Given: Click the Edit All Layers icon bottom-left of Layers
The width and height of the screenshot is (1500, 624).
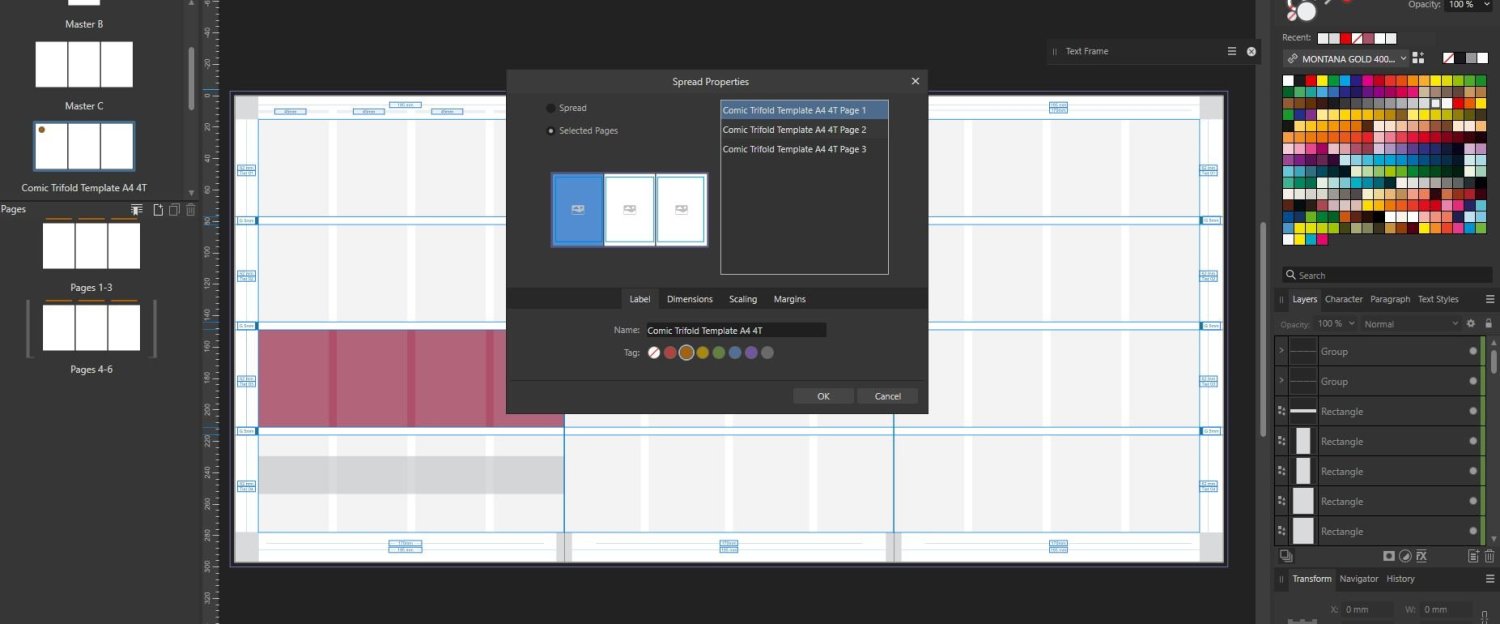Looking at the screenshot, I should point(1286,556).
